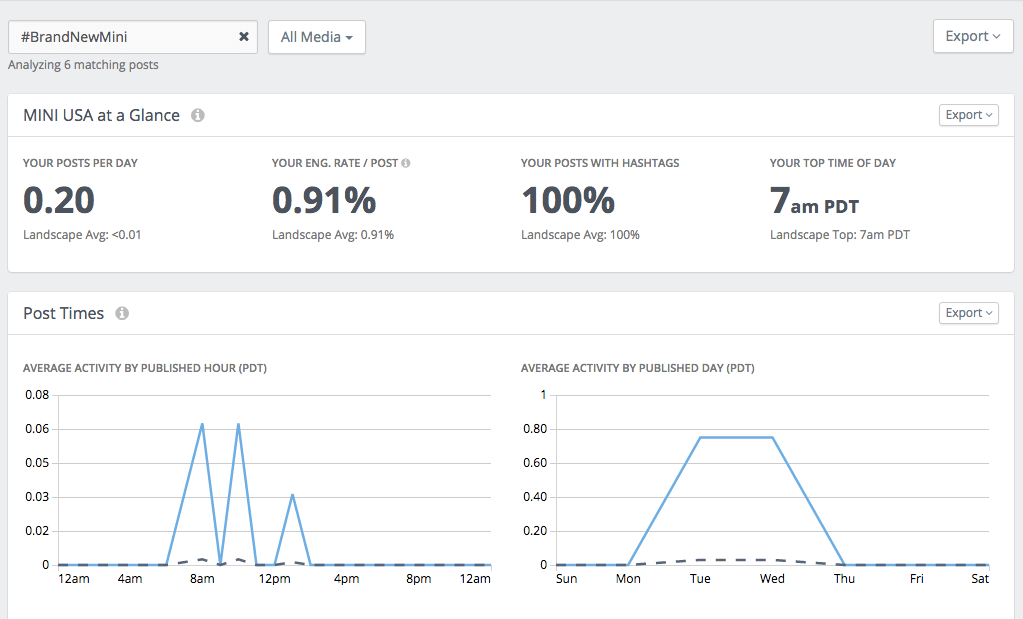The height and width of the screenshot is (619, 1023).
Task: Click the 8pm label on hourly chart axis
Action: pyautogui.click(x=418, y=579)
